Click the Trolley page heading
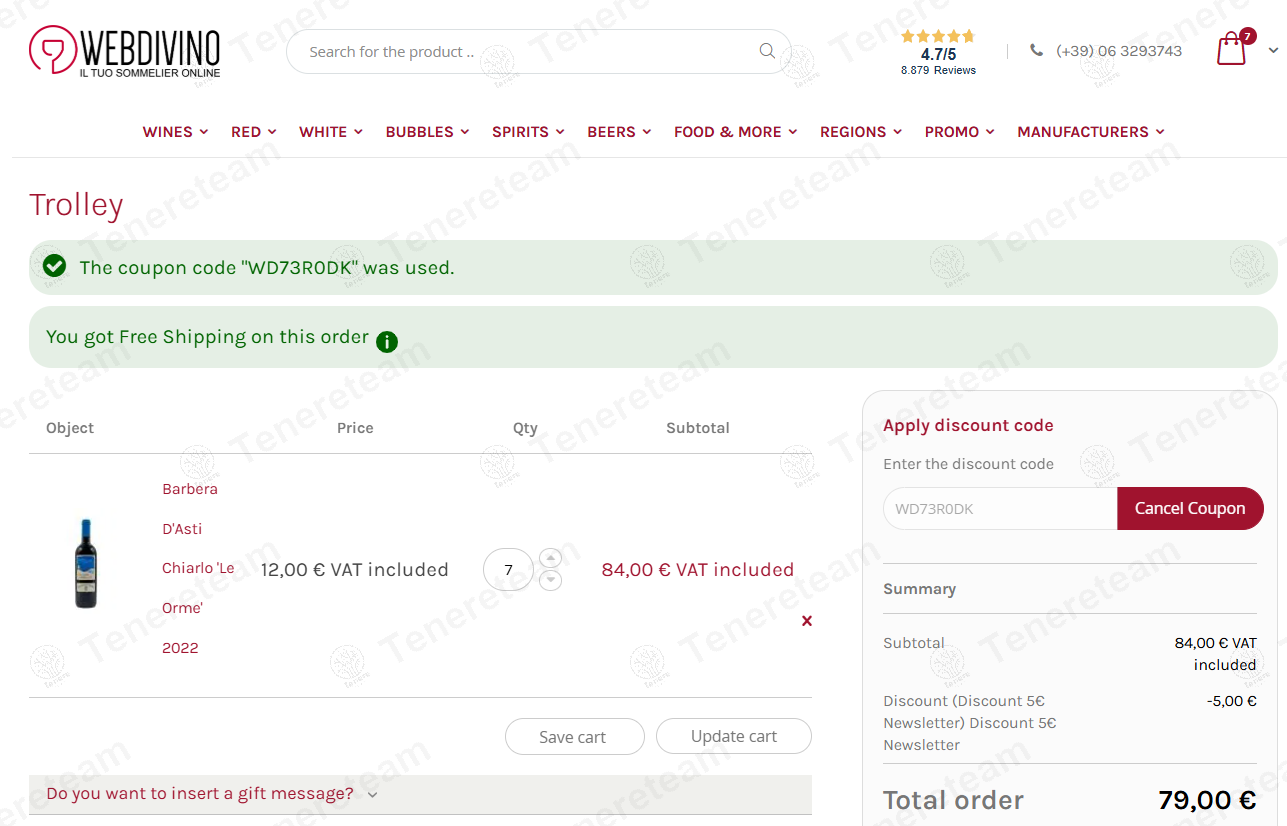This screenshot has height=826, width=1287. 76,204
